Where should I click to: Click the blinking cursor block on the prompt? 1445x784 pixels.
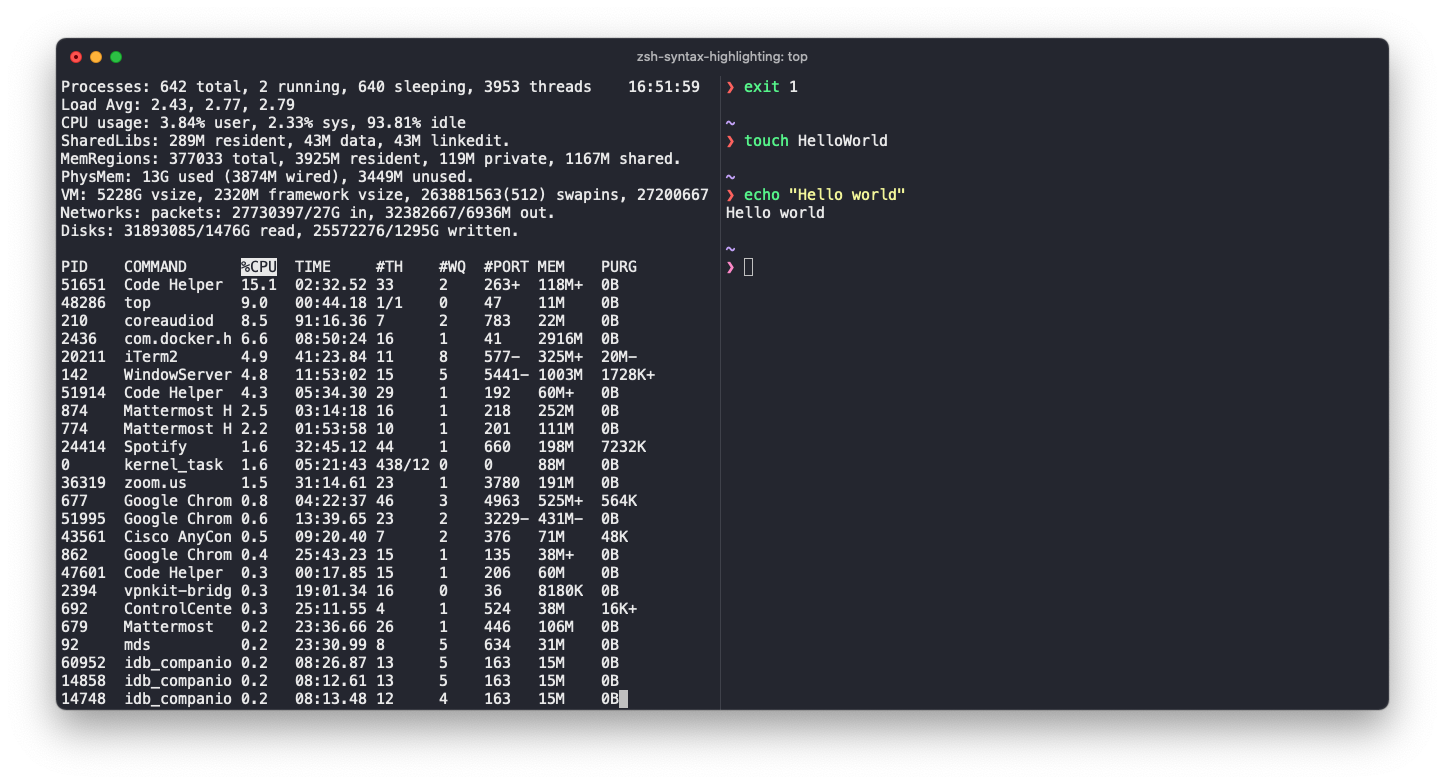point(749,266)
